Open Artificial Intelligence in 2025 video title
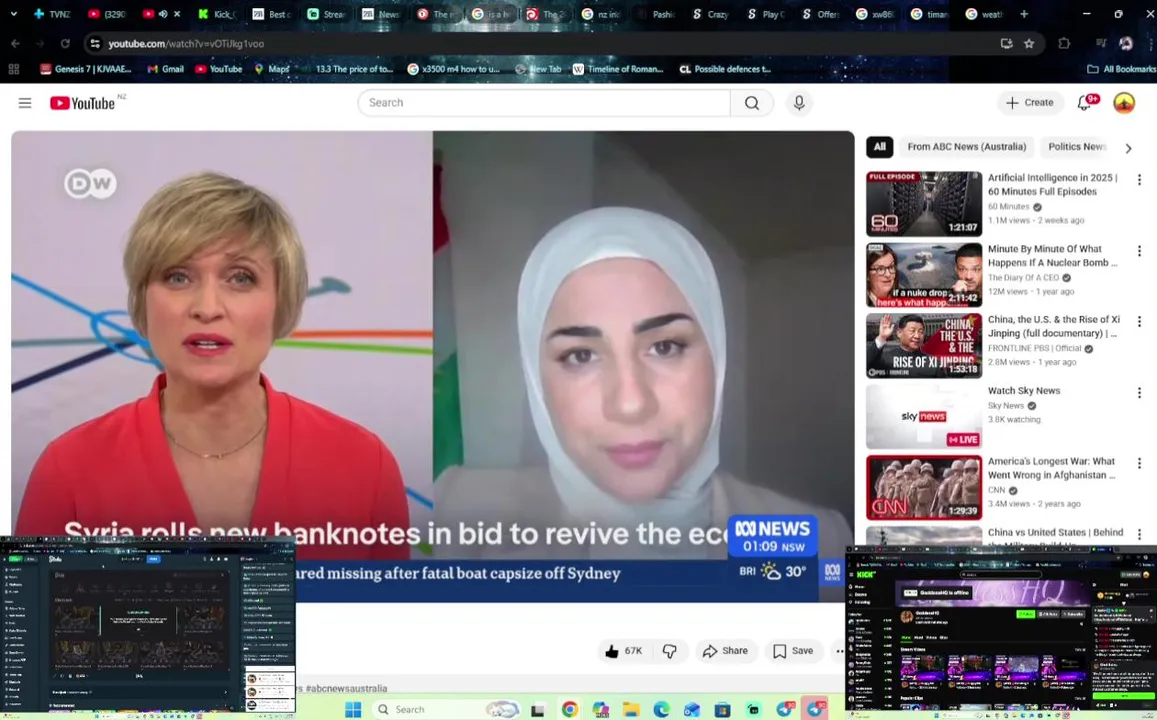Screen dimensions: 1157x720 (x=1052, y=184)
